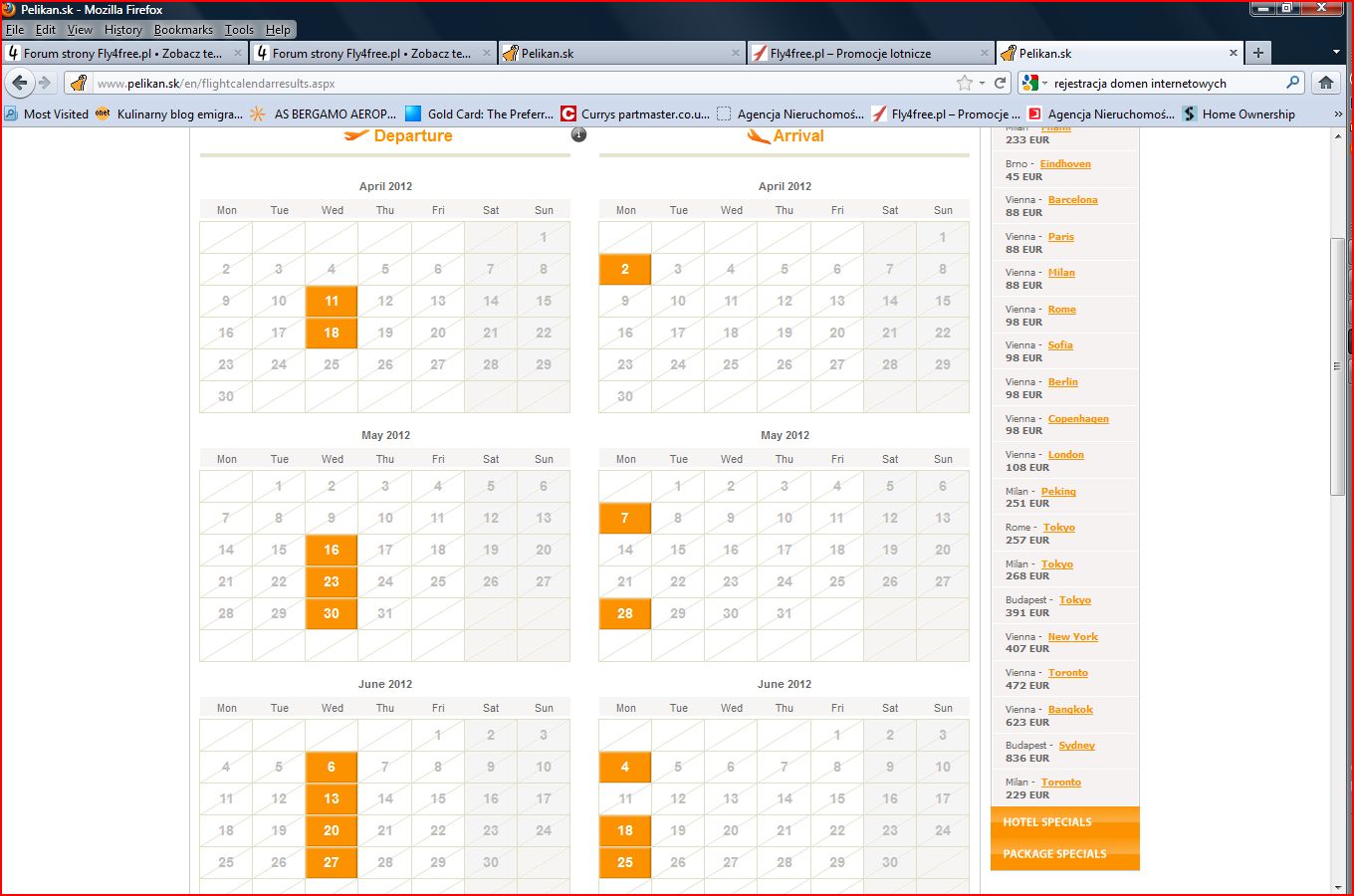Open the Bookmarks menu
The image size is (1354, 896).
tap(183, 29)
